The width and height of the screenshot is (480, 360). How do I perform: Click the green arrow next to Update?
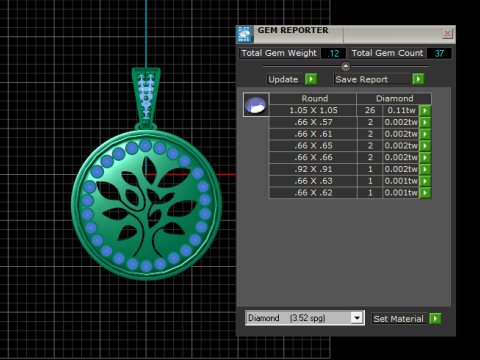(x=311, y=79)
